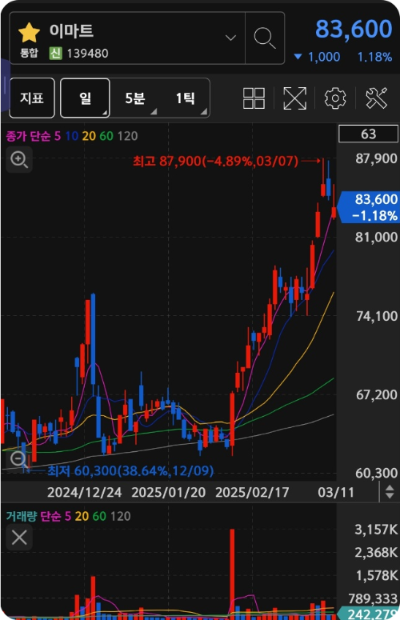Switch to the 1틱 chart period
This screenshot has height=620, width=400.
185,98
